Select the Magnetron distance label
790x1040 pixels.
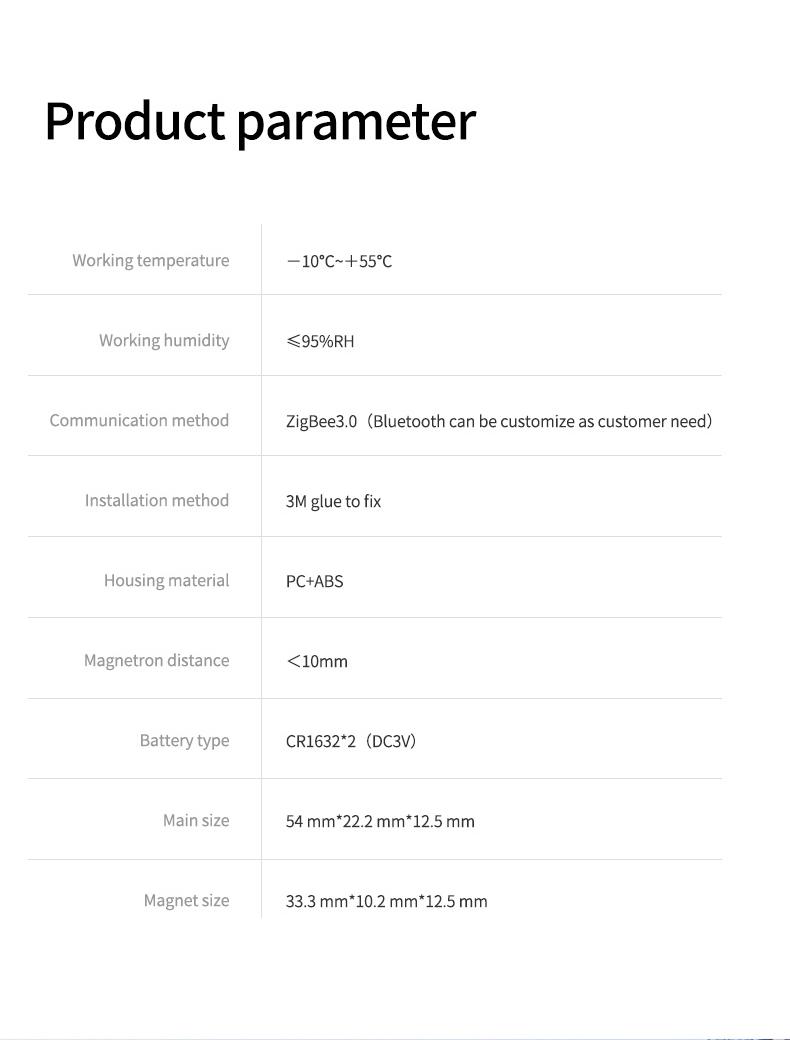pos(157,661)
